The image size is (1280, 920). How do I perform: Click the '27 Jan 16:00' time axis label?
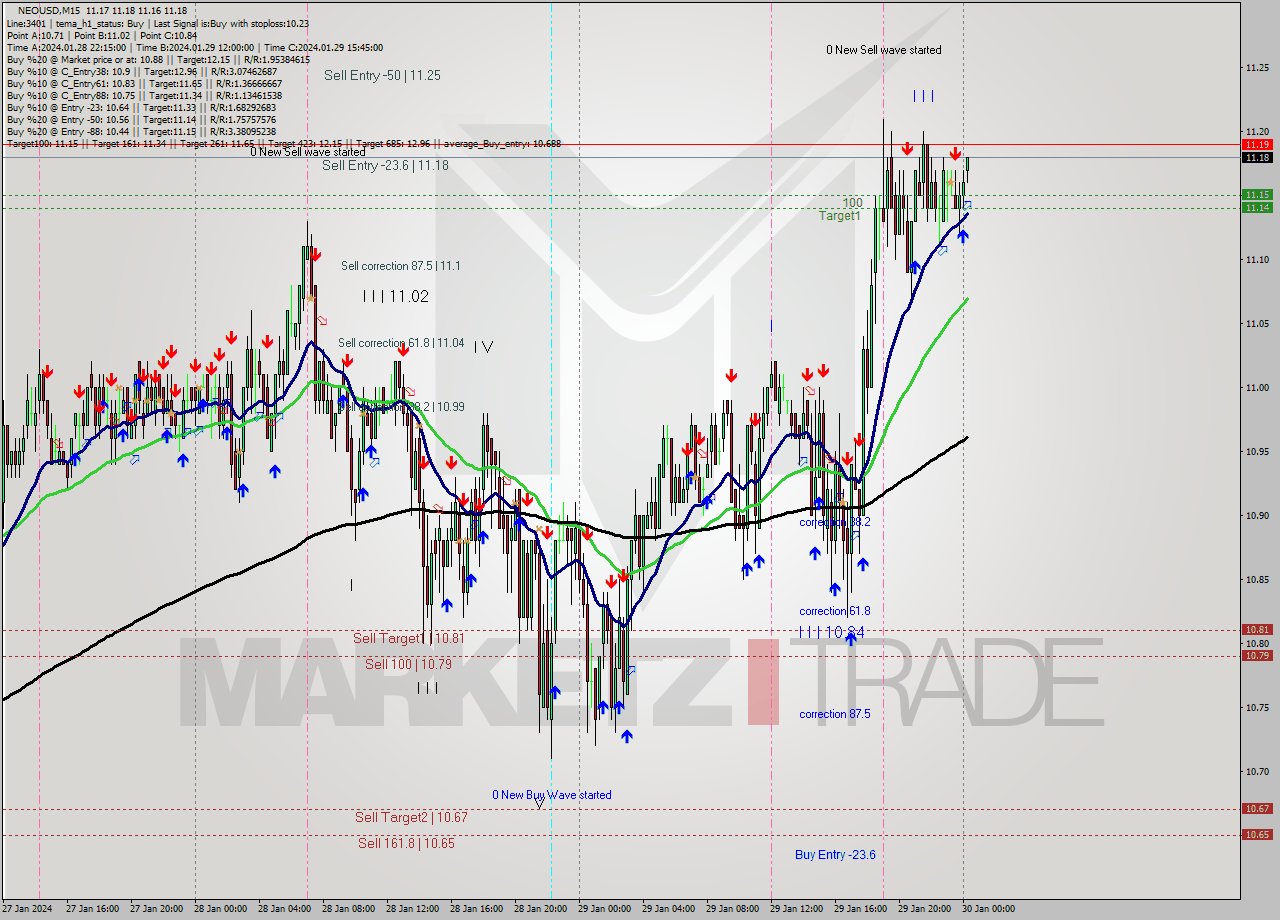(93, 909)
